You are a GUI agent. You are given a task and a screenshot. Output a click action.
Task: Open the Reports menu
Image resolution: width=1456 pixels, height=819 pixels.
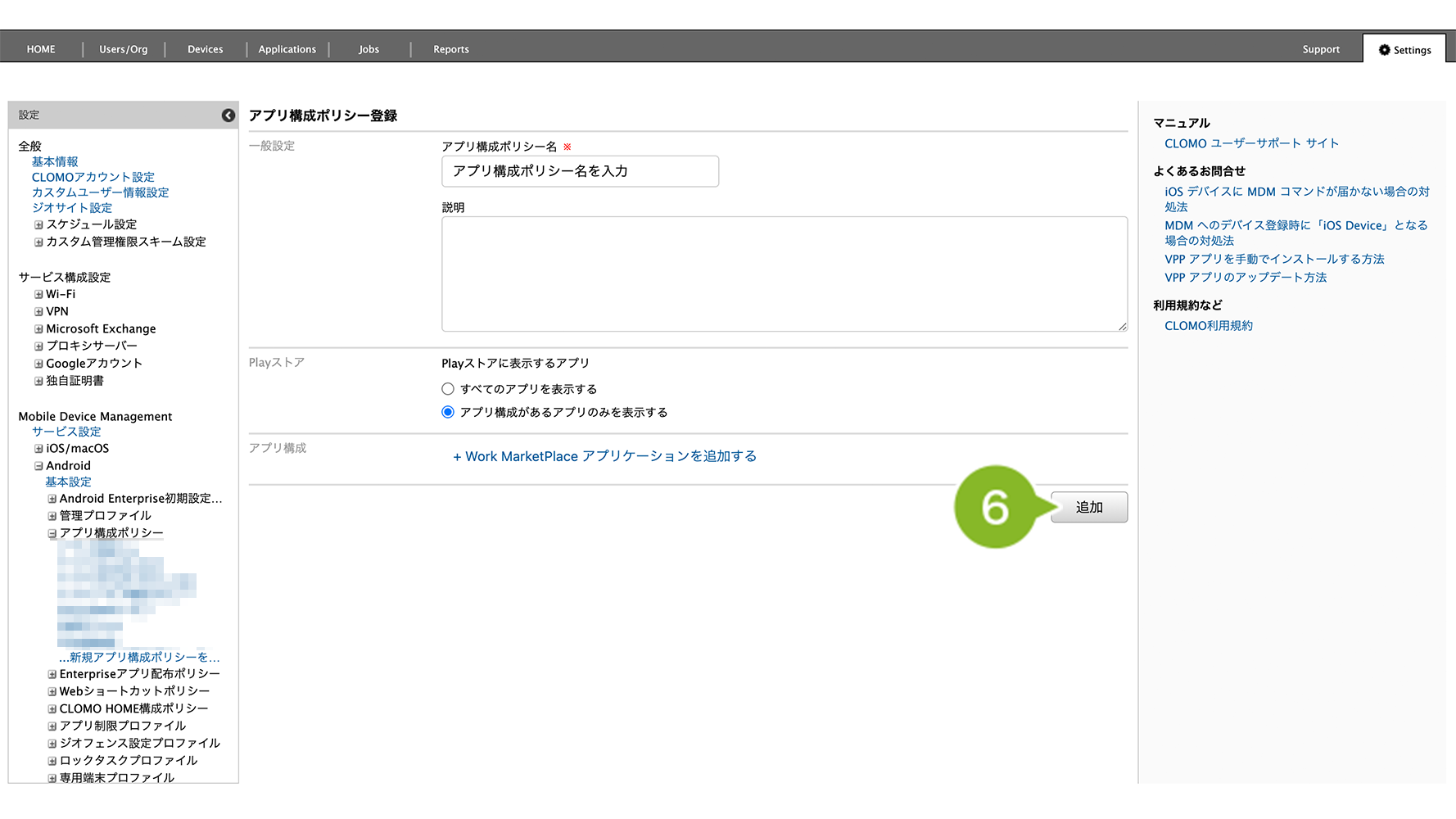[450, 50]
